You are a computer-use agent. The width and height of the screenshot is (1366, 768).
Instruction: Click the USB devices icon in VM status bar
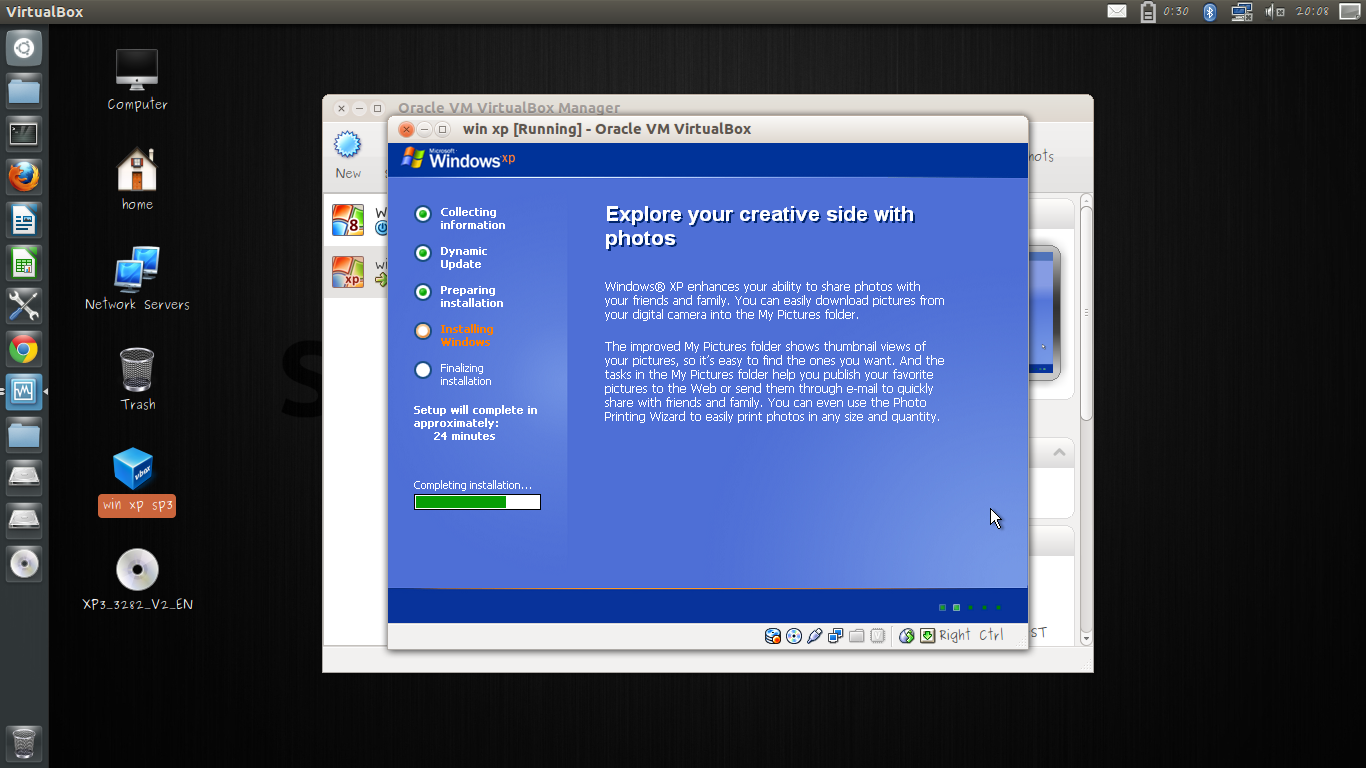814,635
